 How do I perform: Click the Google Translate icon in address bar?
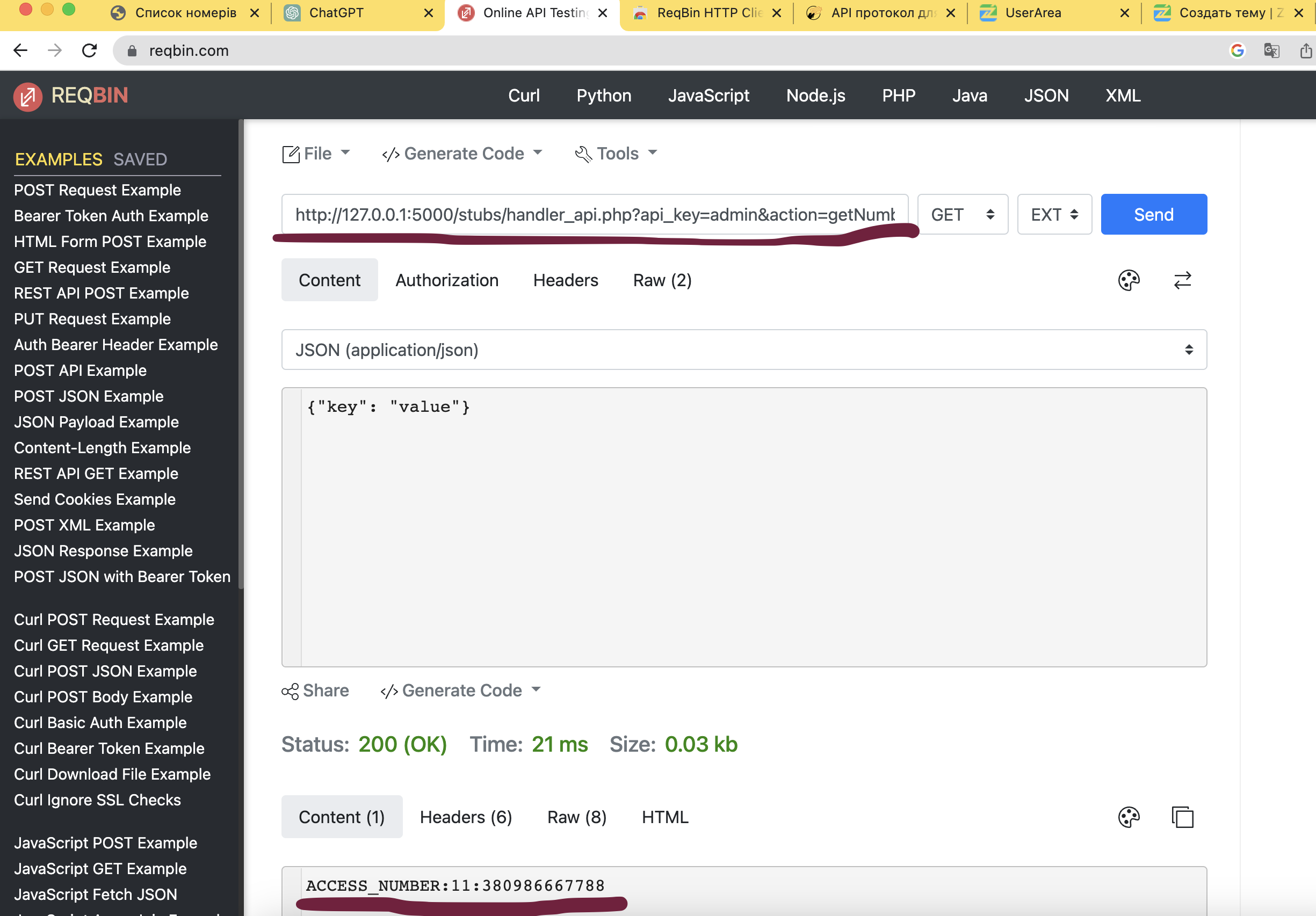(x=1271, y=51)
